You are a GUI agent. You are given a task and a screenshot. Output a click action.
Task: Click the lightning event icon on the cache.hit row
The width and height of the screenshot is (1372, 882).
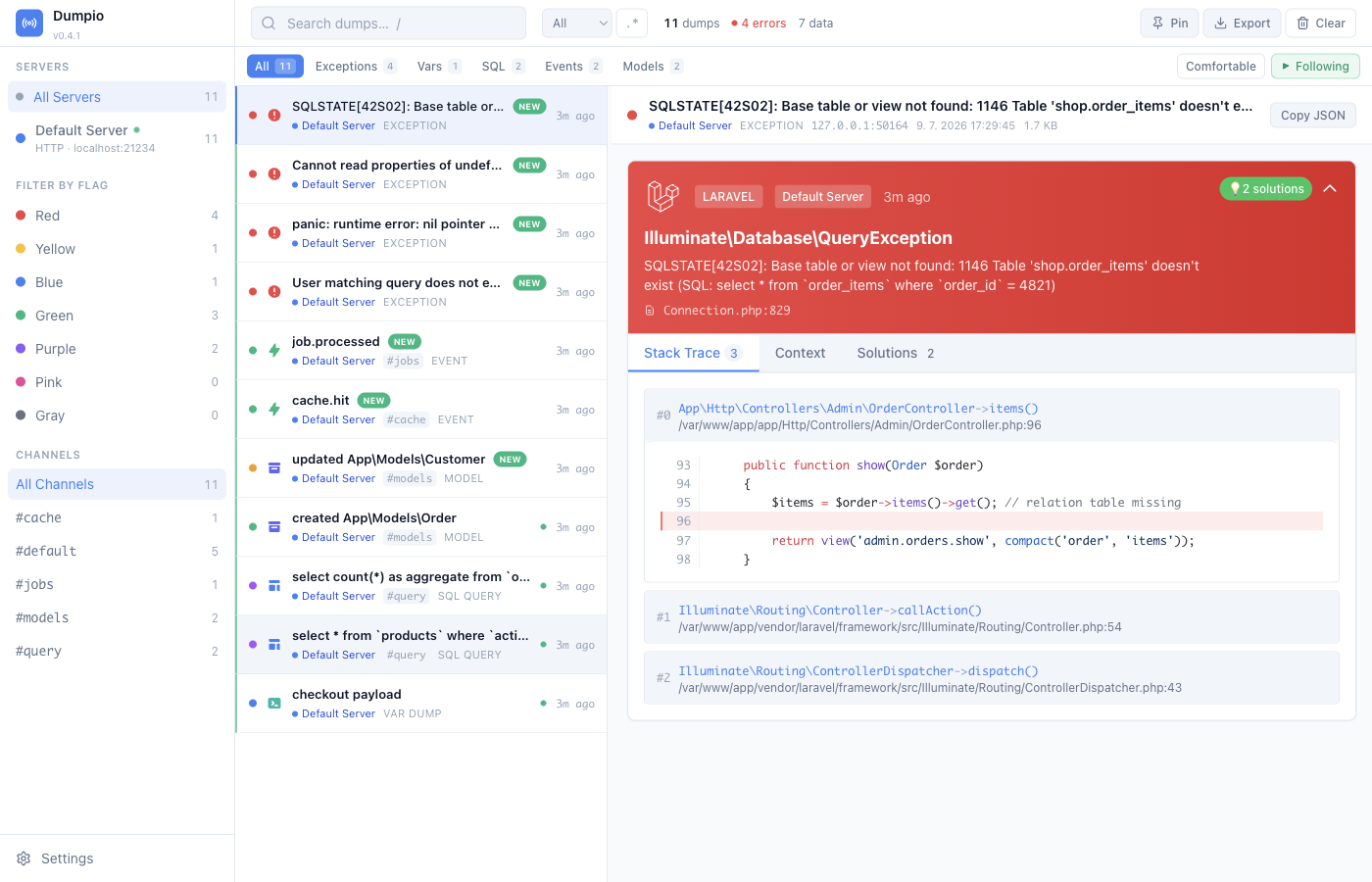click(274, 410)
